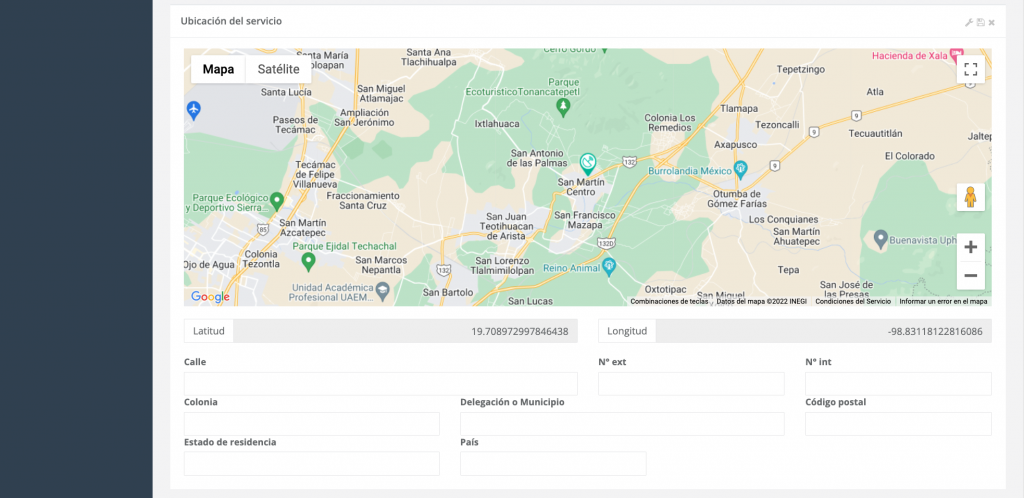Click the Longitud value field
The height and width of the screenshot is (498, 1024).
coord(824,331)
